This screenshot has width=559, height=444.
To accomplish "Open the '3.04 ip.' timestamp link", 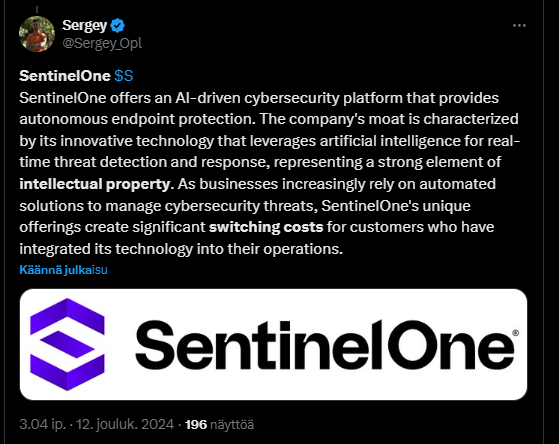I will 42,424.
